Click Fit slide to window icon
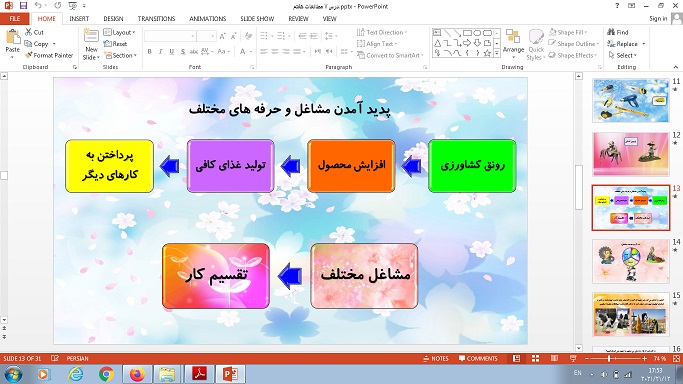This screenshot has height=384, width=683. [676, 358]
